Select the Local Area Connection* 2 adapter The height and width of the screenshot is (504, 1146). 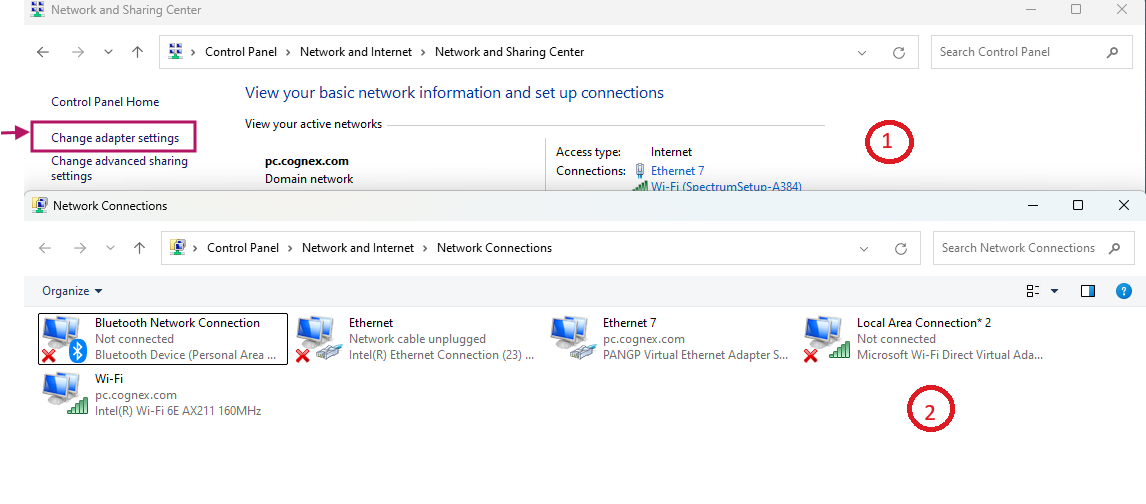(826, 339)
